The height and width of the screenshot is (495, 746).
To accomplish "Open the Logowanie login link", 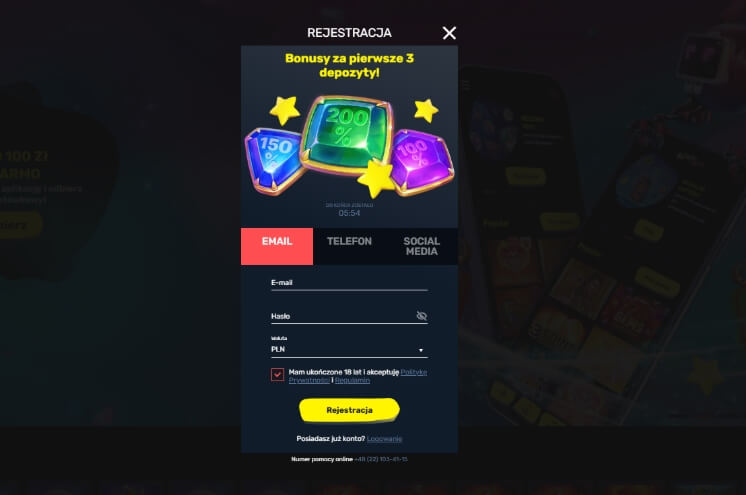I will pyautogui.click(x=384, y=439).
